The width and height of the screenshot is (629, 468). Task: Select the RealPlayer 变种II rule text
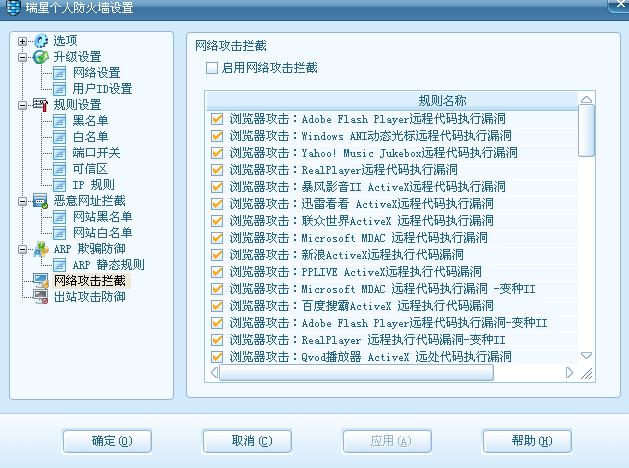pos(367,340)
